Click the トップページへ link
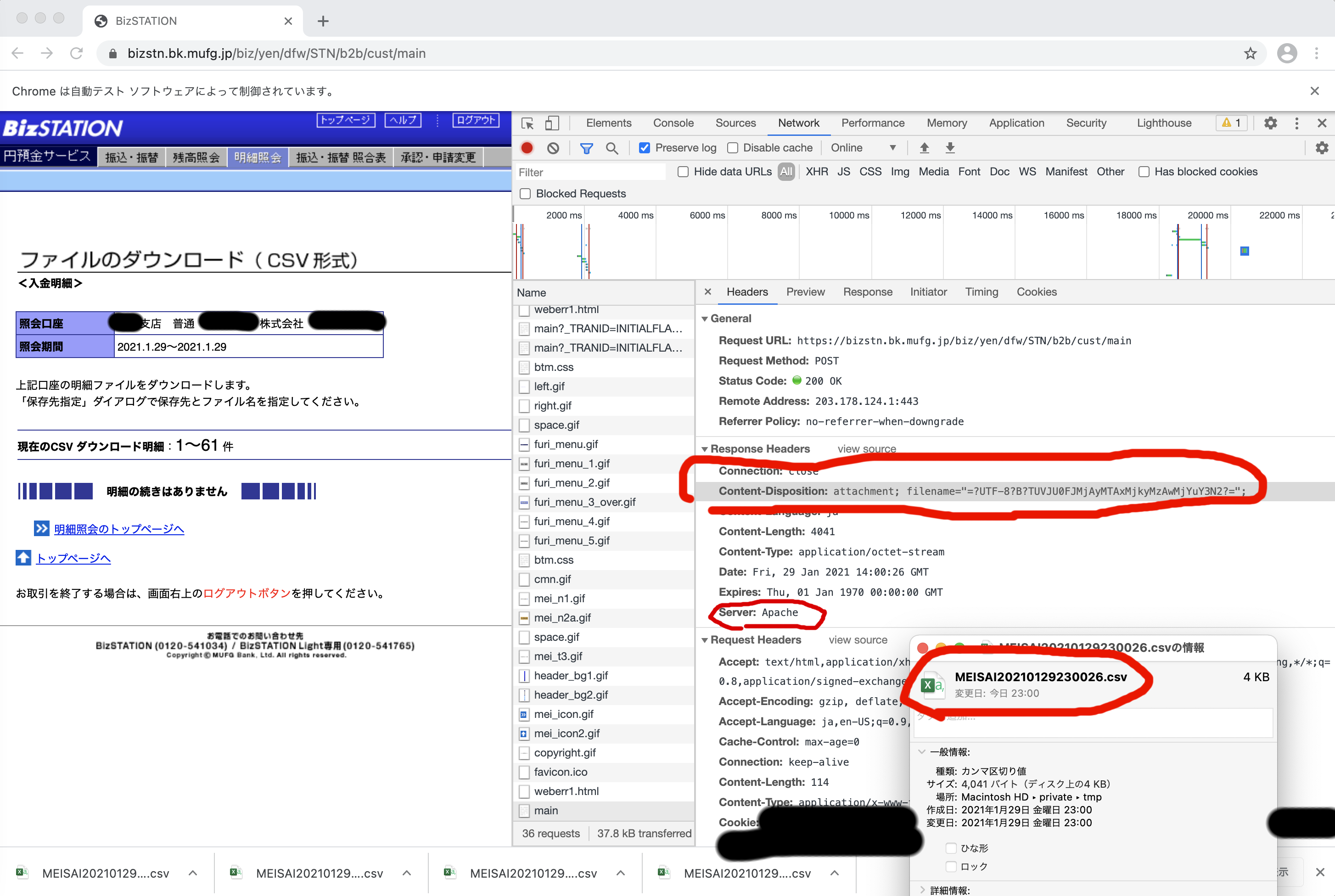1335x896 pixels. click(x=73, y=558)
